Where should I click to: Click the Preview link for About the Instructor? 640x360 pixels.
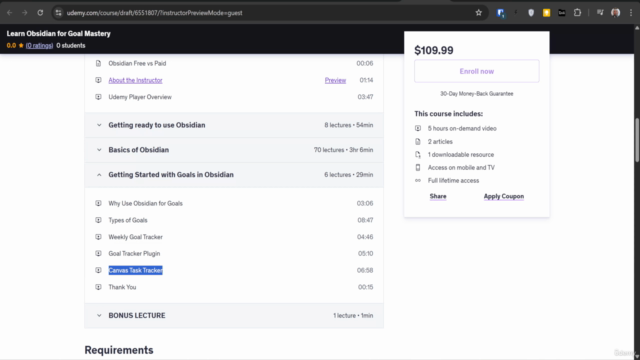coord(335,80)
